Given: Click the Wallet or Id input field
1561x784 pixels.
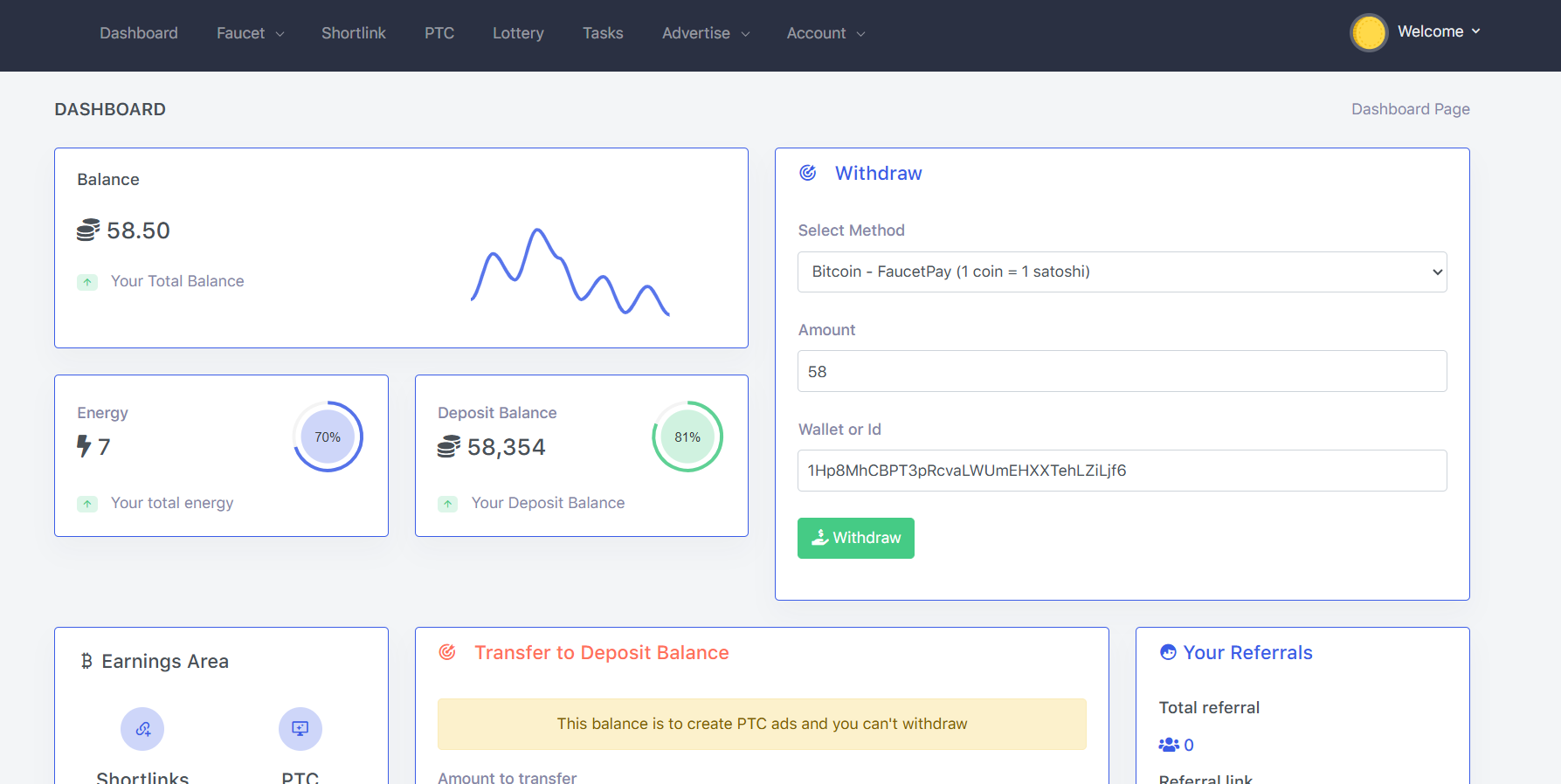Looking at the screenshot, I should 1122,471.
